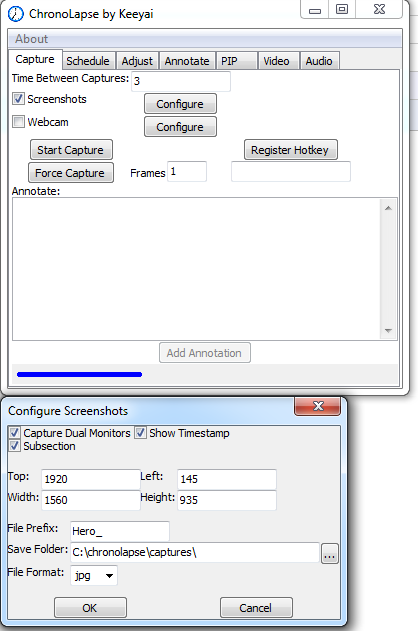
Task: Click the Start Capture button
Action: point(71,150)
